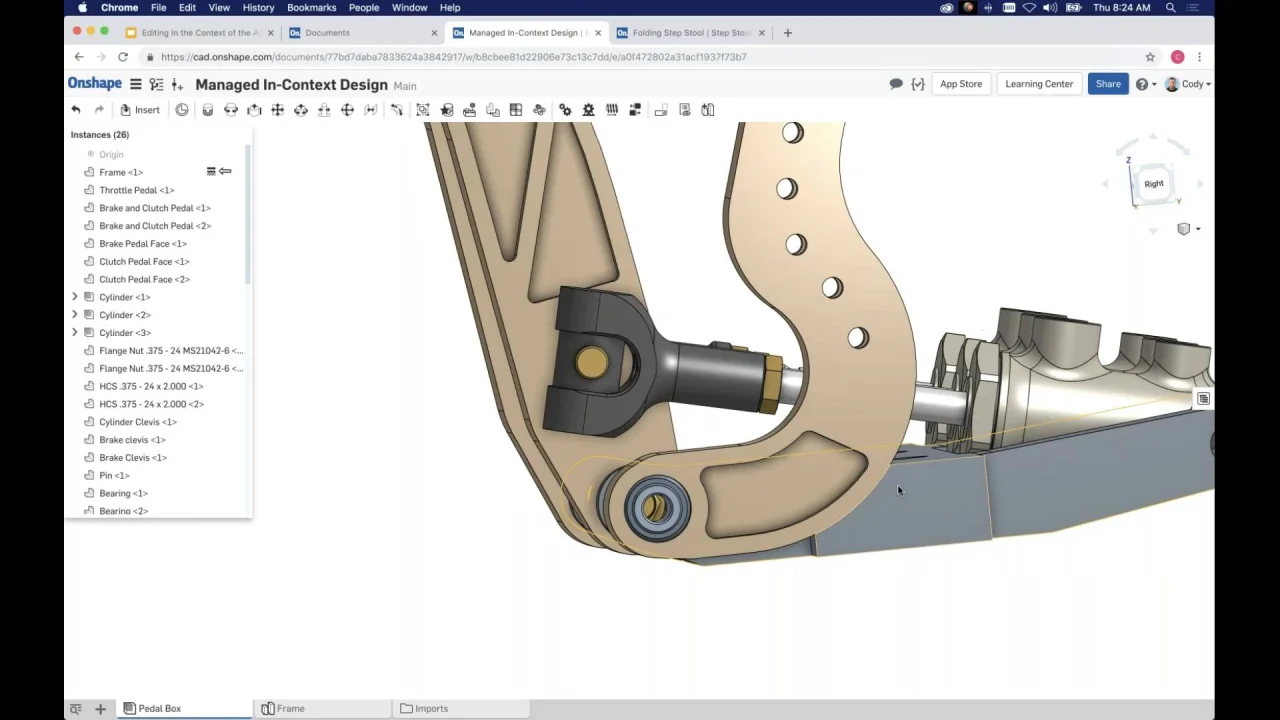Add a new tab with plus icon at bottom
Viewport: 1280px width, 720px height.
pos(100,709)
